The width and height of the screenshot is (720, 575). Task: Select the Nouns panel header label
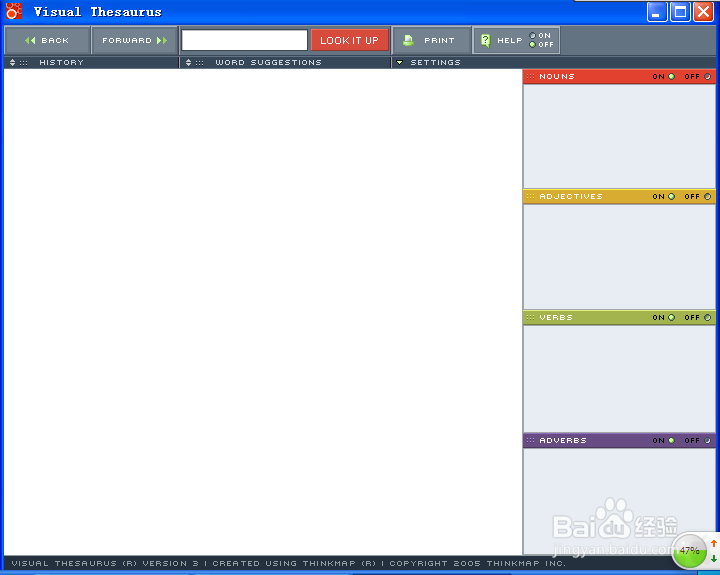click(557, 76)
